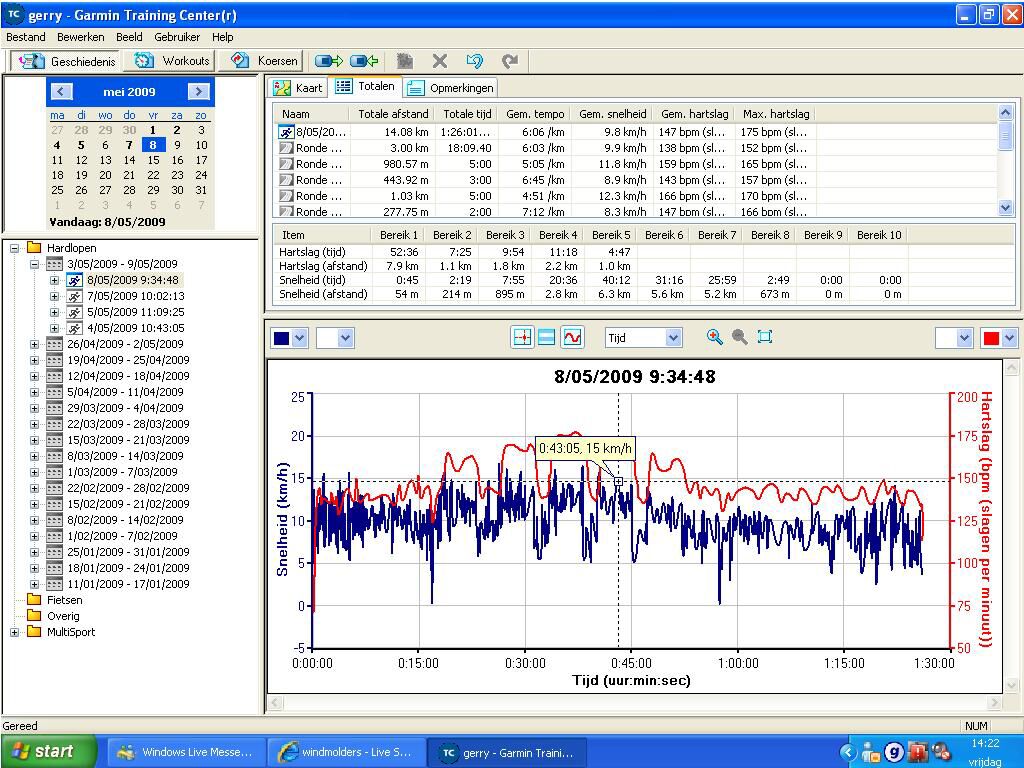Zoom in on the graph
This screenshot has width=1024, height=768.
pos(714,337)
